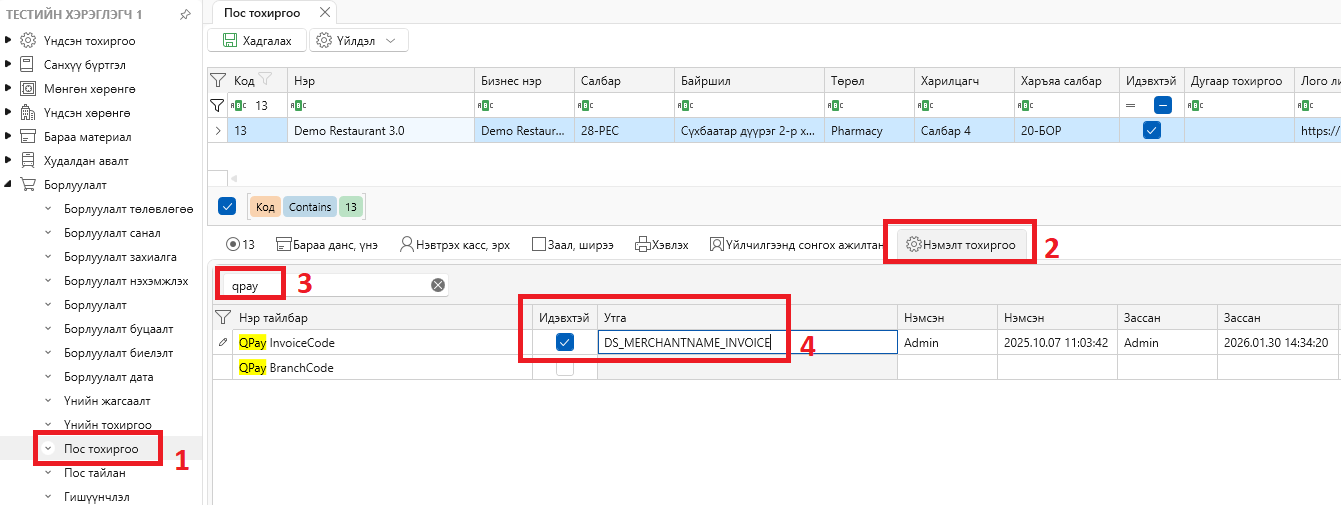The image size is (1341, 505).
Task: Open Үйлчилгээнд сонгох ажилтан tab
Action: point(797,244)
